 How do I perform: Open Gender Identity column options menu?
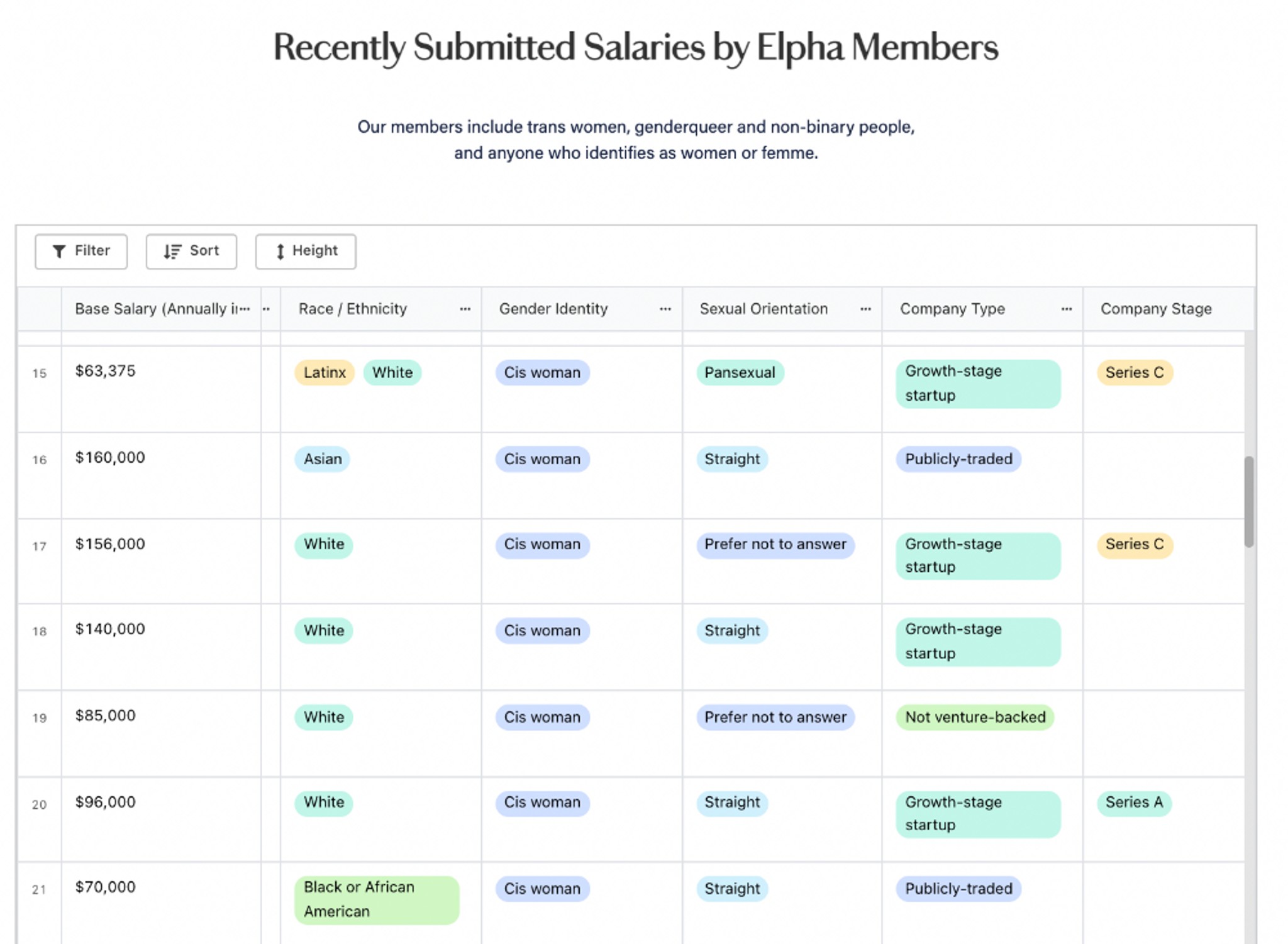coord(665,309)
